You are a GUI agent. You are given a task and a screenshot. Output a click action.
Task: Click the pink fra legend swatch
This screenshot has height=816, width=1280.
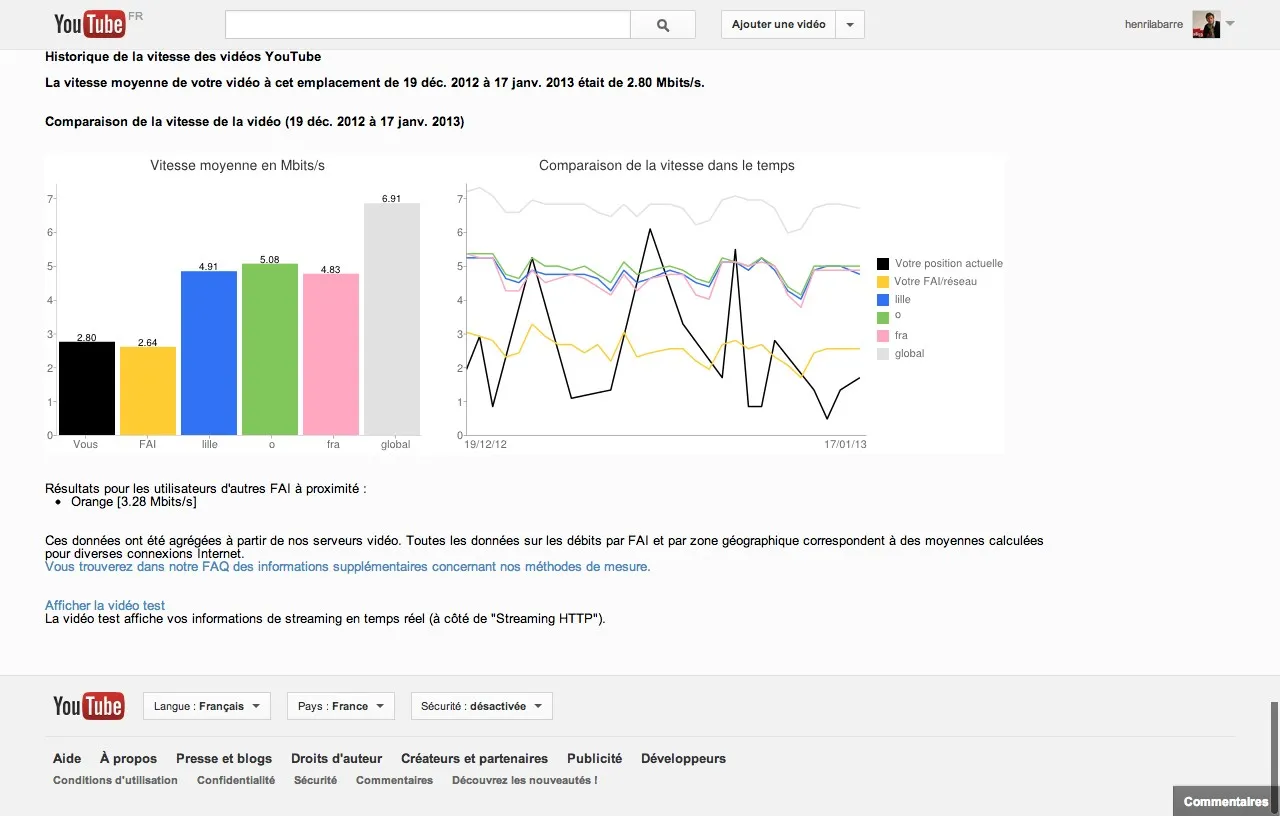[883, 336]
